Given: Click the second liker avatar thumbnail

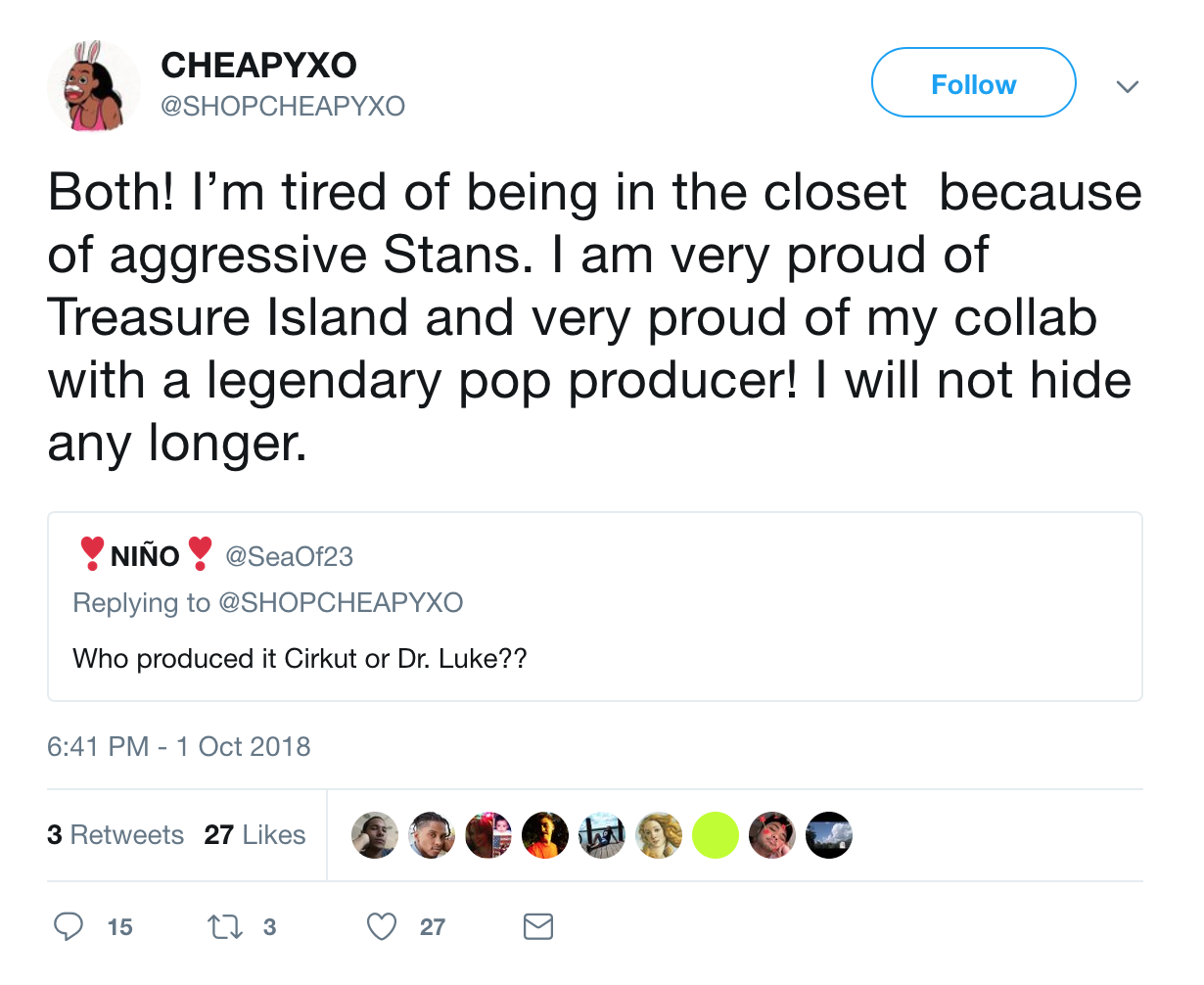Looking at the screenshot, I should tap(431, 835).
